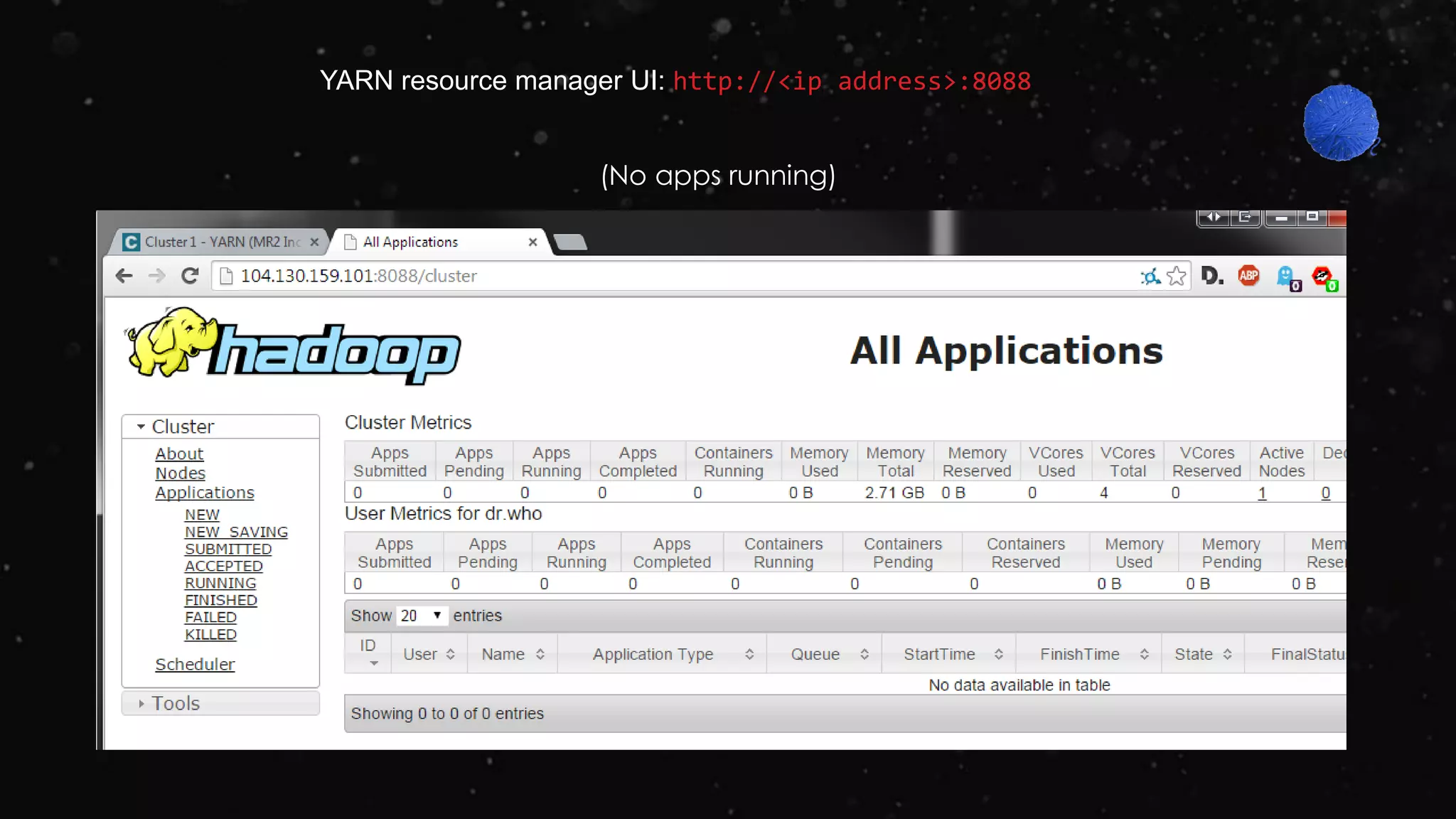Image resolution: width=1456 pixels, height=819 pixels.
Task: Open the Ghostery ghost extension icon
Action: (x=1288, y=277)
